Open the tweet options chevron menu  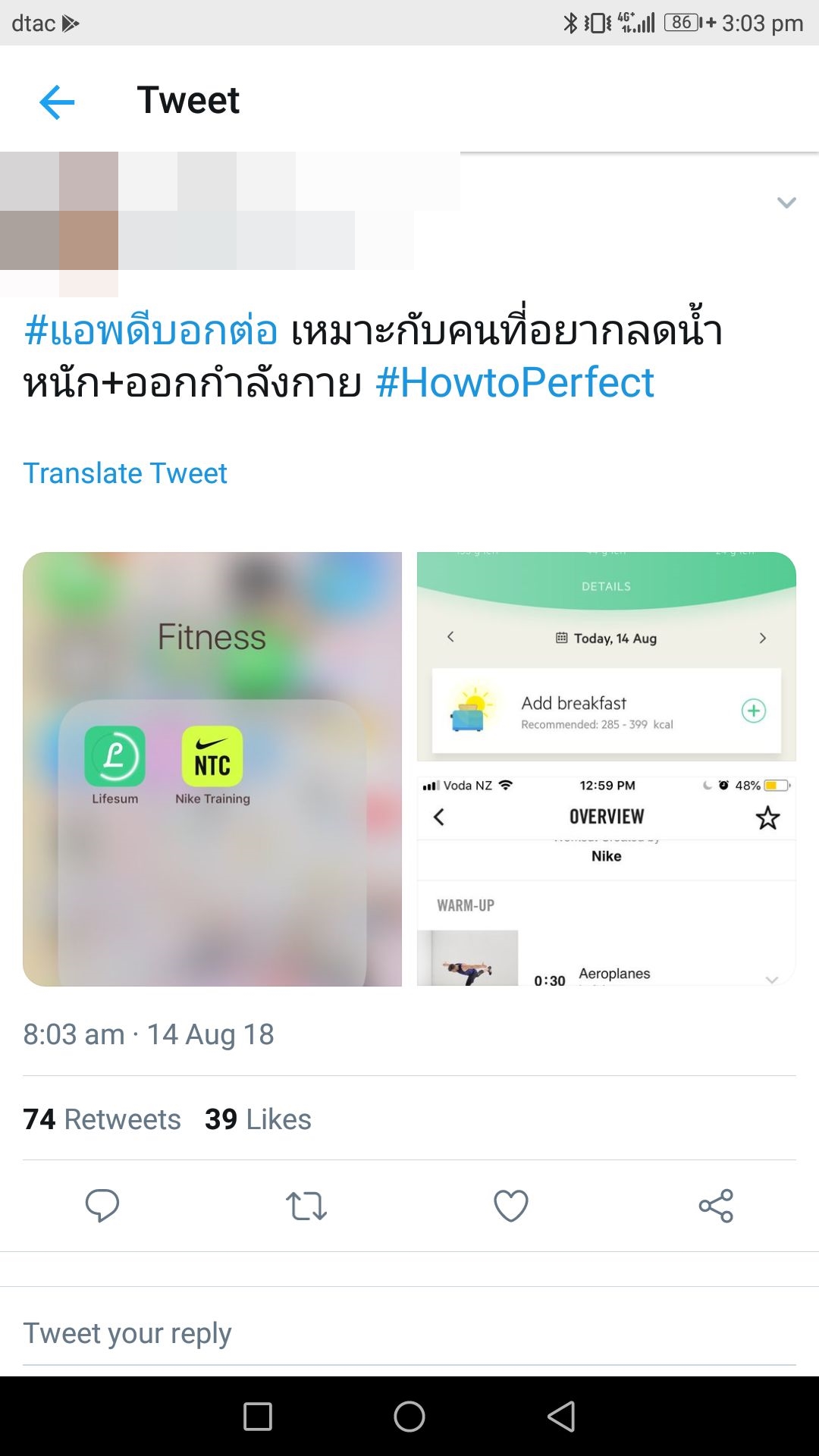[786, 202]
